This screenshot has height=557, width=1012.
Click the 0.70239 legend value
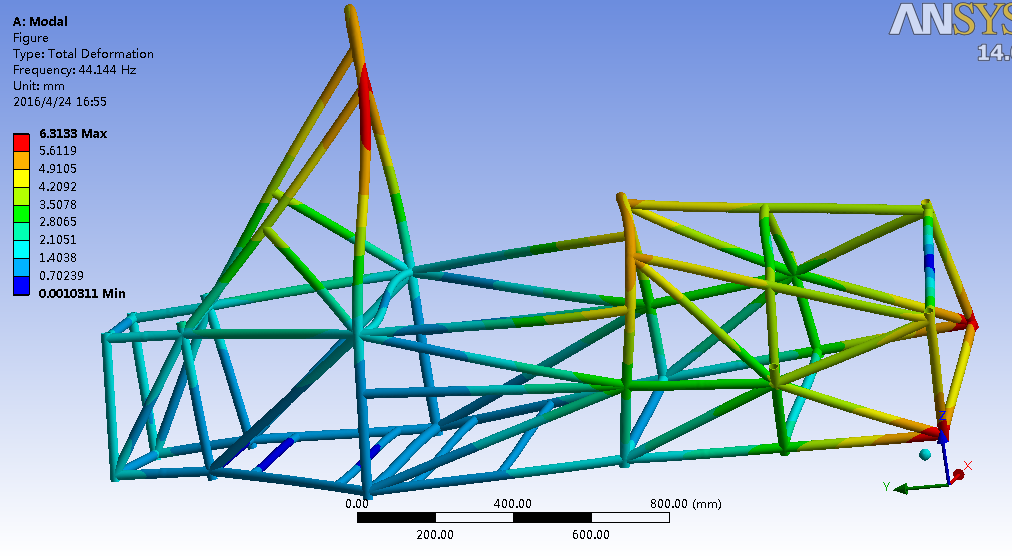click(x=61, y=276)
